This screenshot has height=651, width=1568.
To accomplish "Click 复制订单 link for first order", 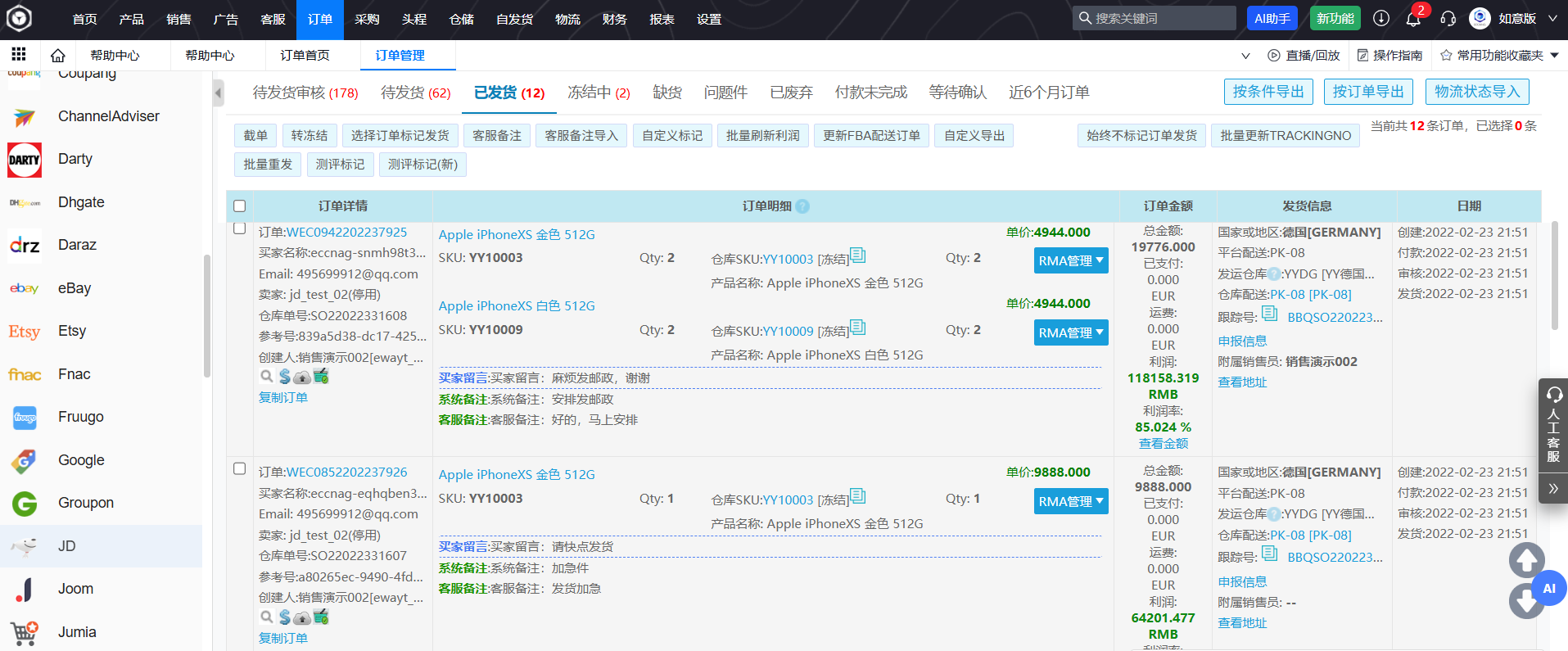I will click(x=283, y=397).
